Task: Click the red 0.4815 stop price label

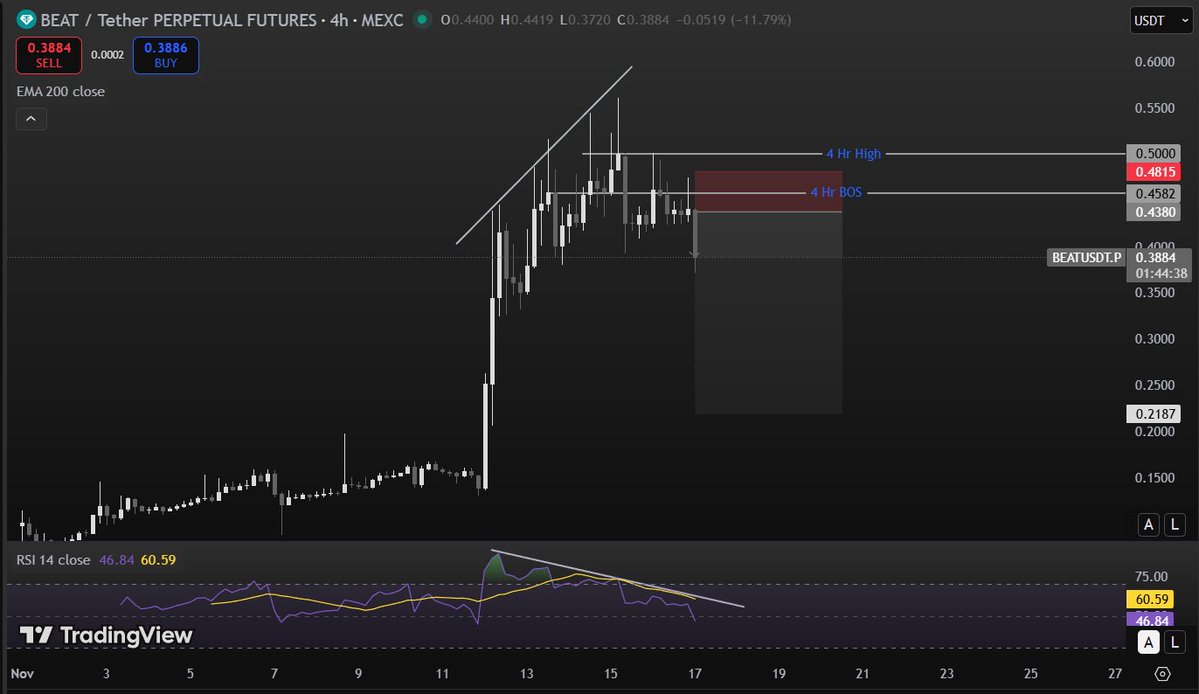Action: 1155,172
